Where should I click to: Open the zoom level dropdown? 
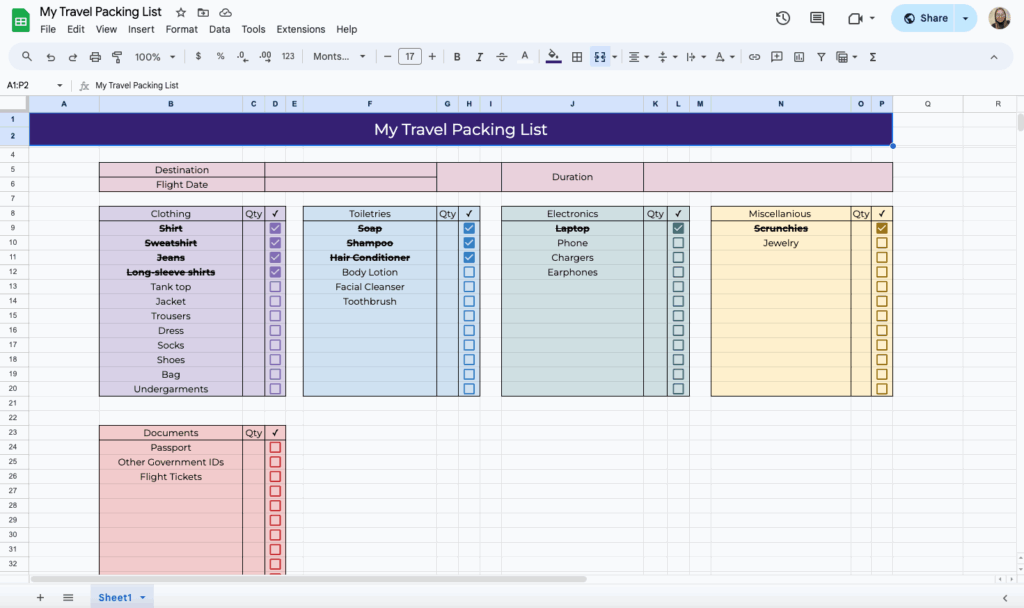(x=152, y=57)
